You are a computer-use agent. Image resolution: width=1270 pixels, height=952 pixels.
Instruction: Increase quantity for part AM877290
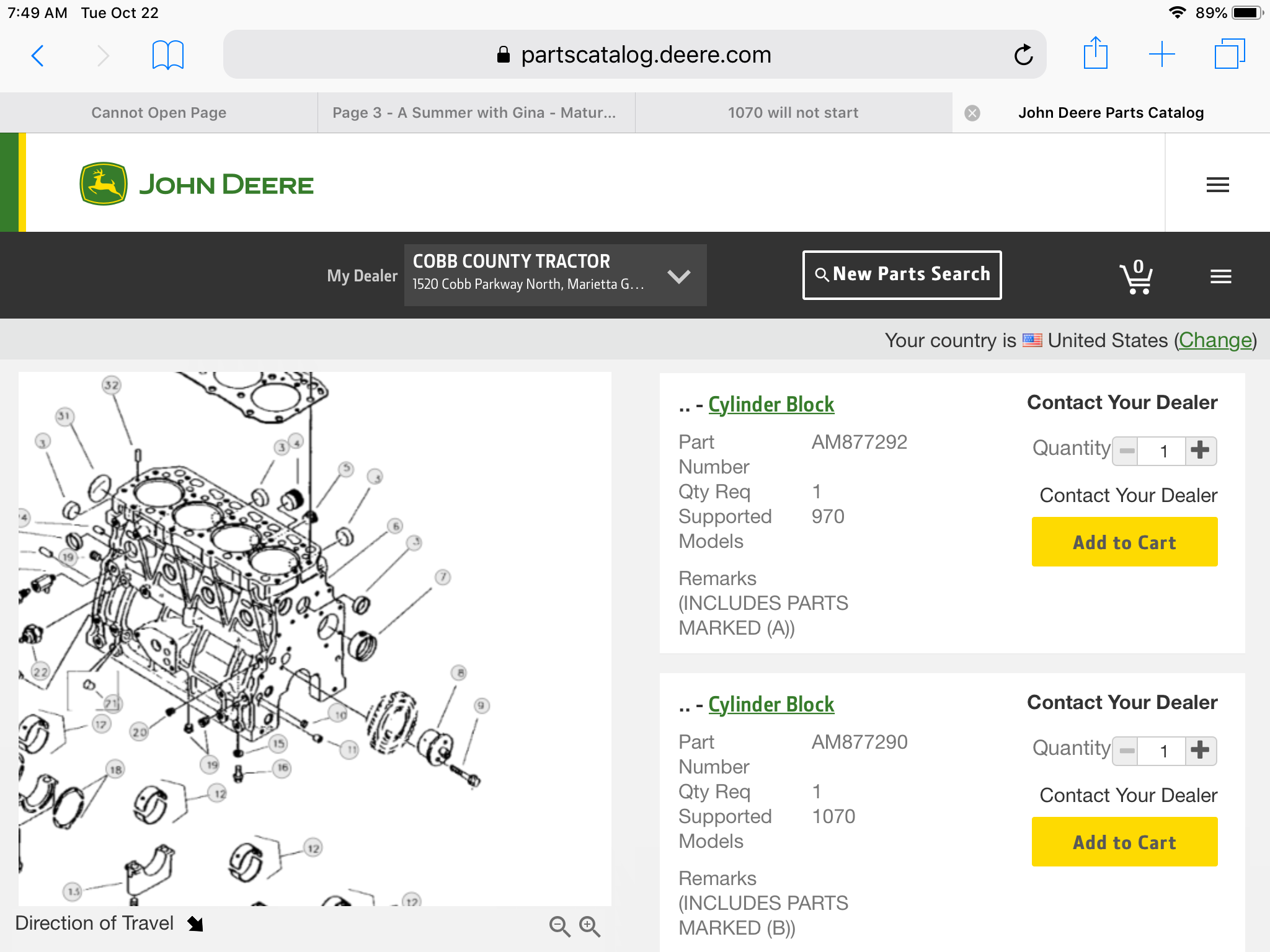1201,751
